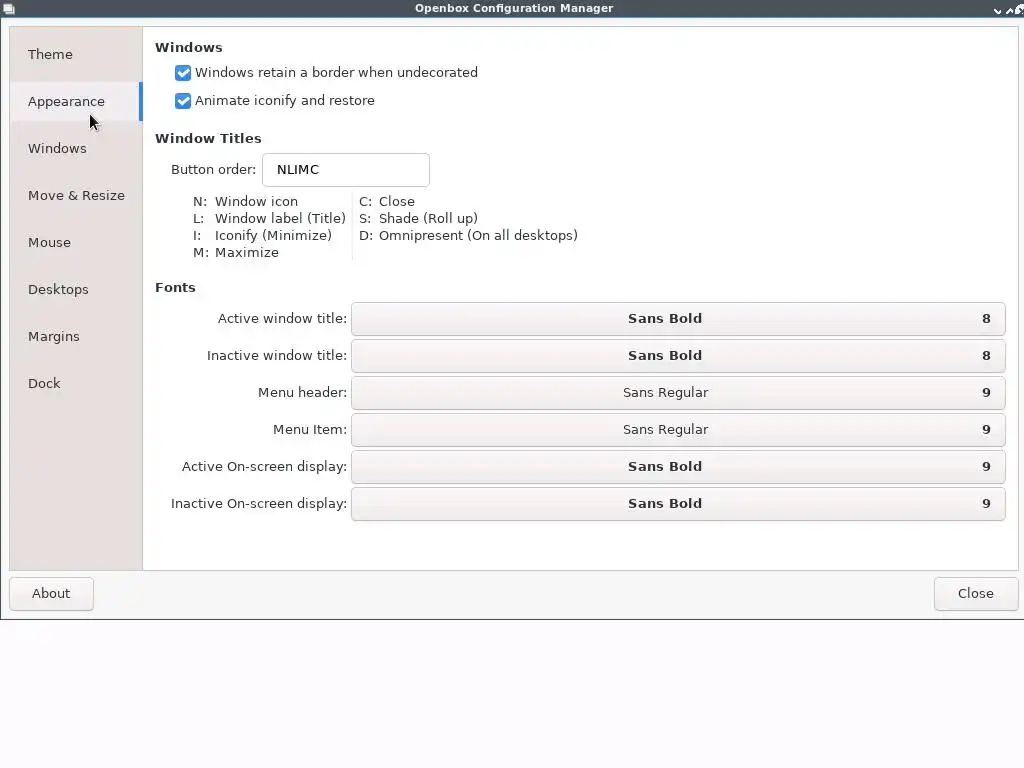Screen dimensions: 1024x768
Task: Pick the Inactive On-screen display font
Action: tap(678, 504)
